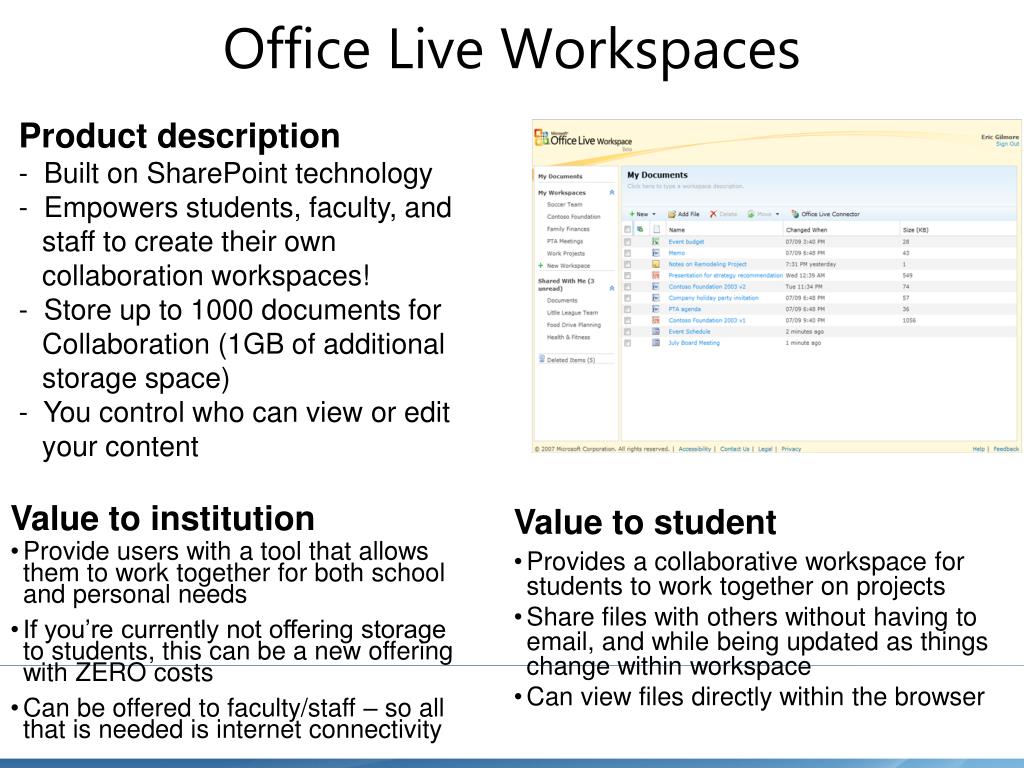The height and width of the screenshot is (768, 1024).
Task: Click the list icon beside July Board Meeting
Action: coord(656,343)
